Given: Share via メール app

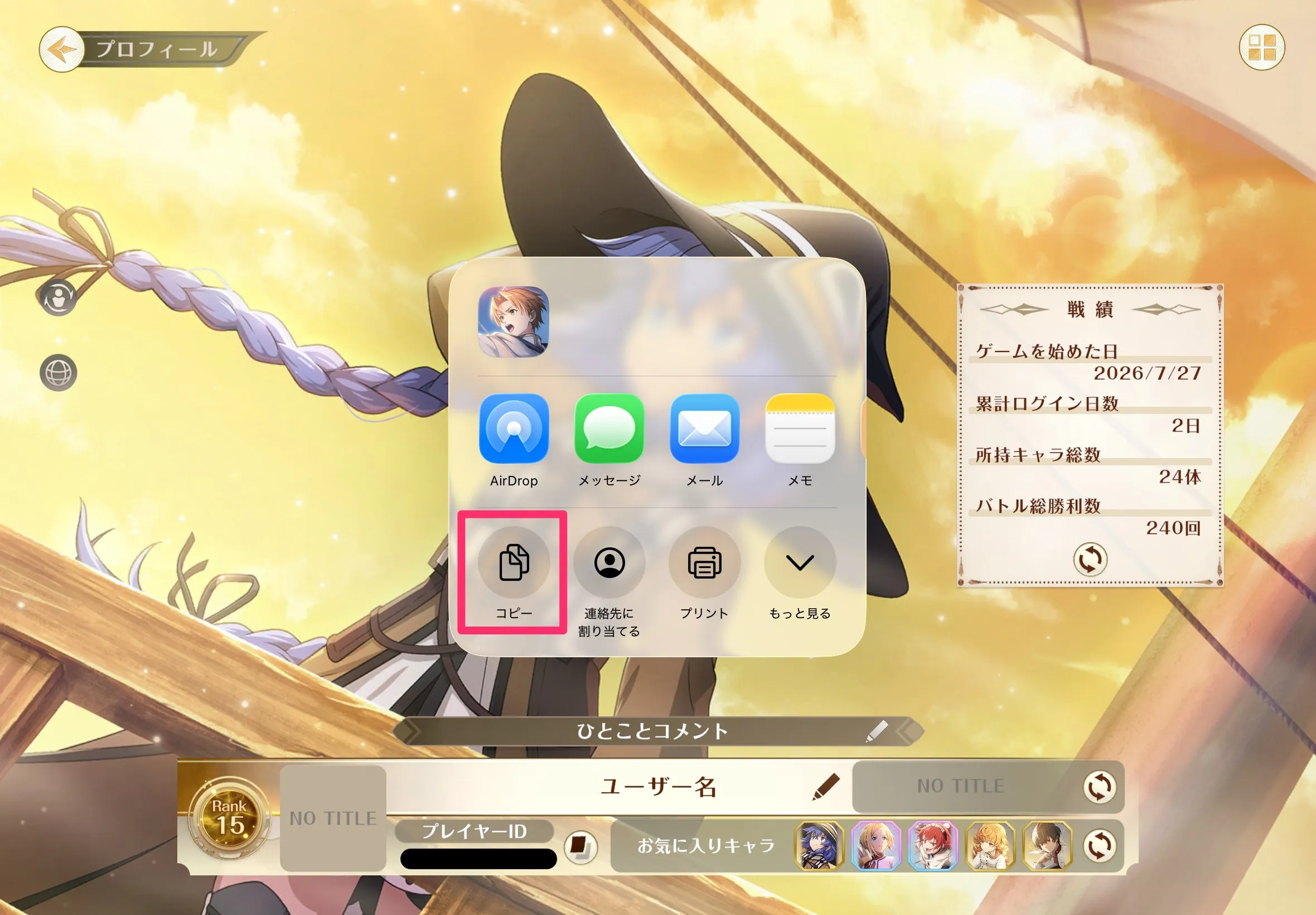Looking at the screenshot, I should 705,440.
